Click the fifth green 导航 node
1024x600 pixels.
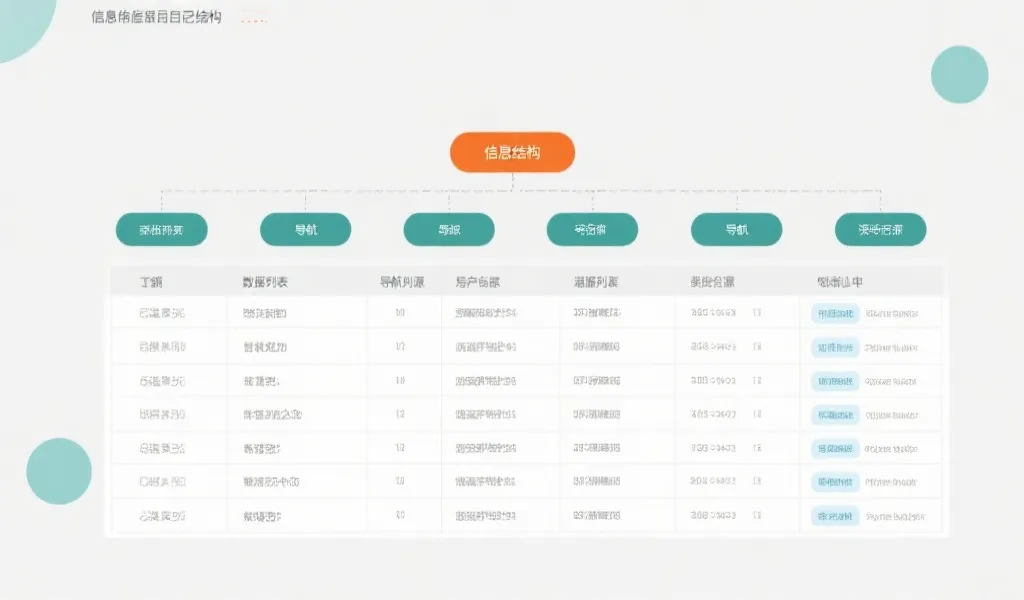pyautogui.click(x=737, y=229)
